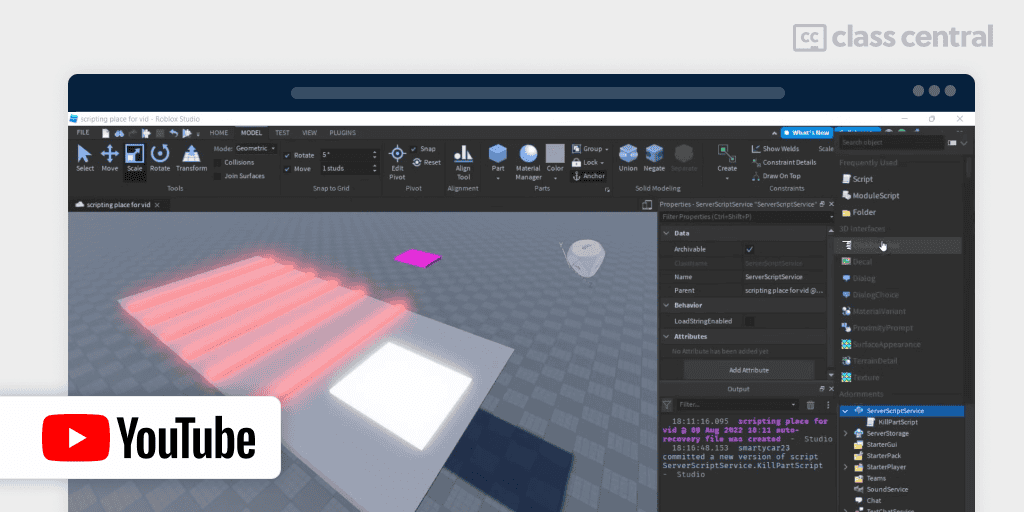Clear output with the trash icon
Viewport: 1024px width, 512px height.
(x=810, y=405)
